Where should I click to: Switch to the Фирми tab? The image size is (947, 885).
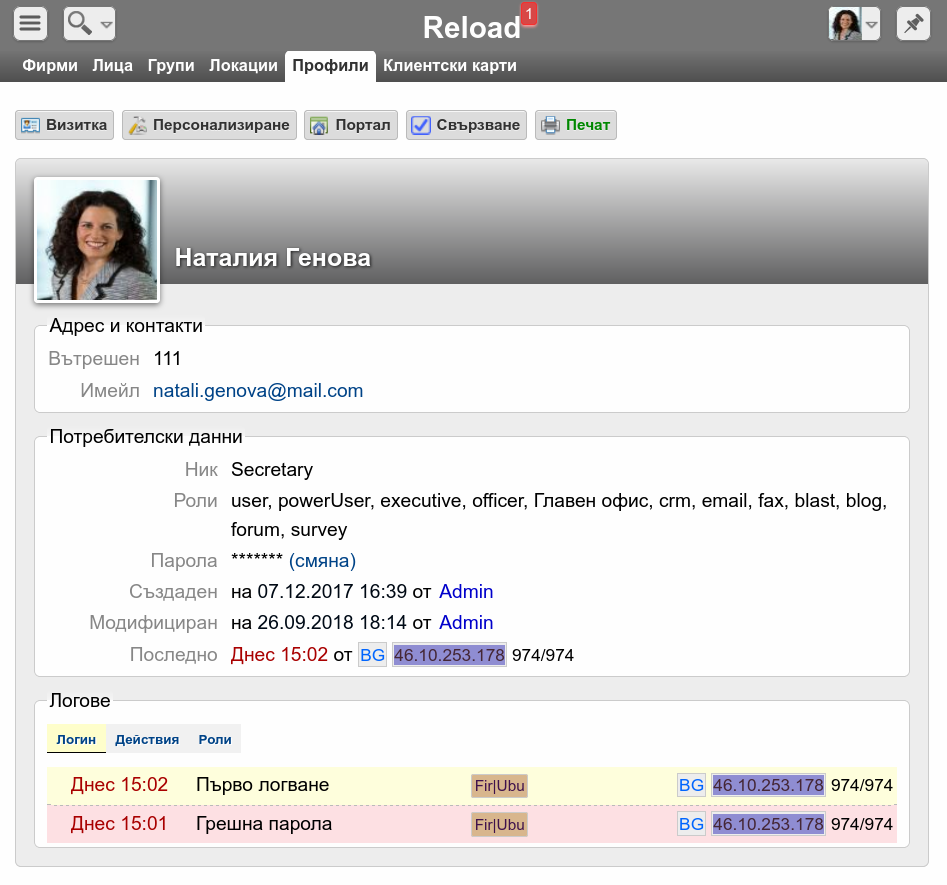point(50,66)
